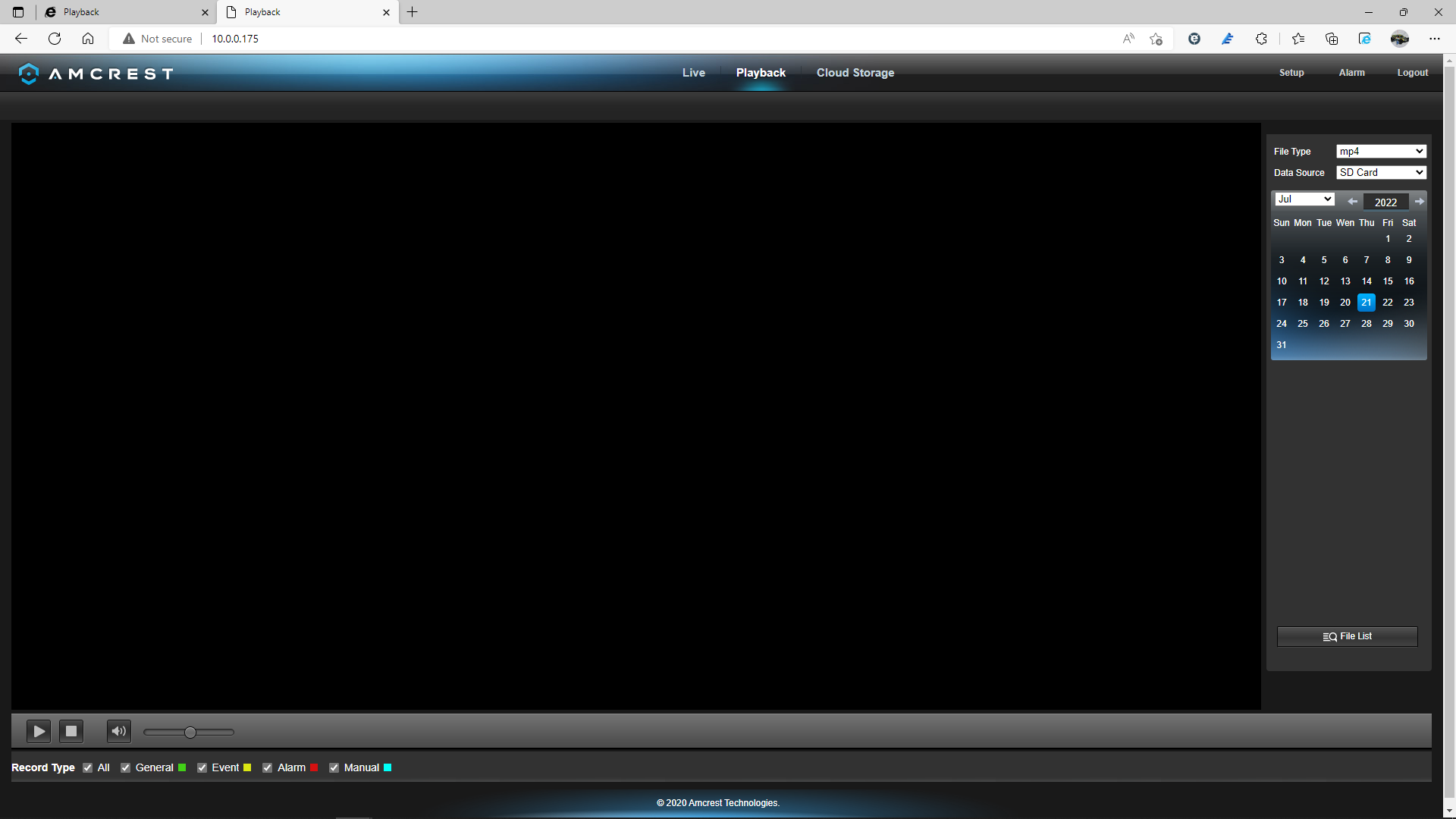Open the Cloud Storage tab

[855, 73]
